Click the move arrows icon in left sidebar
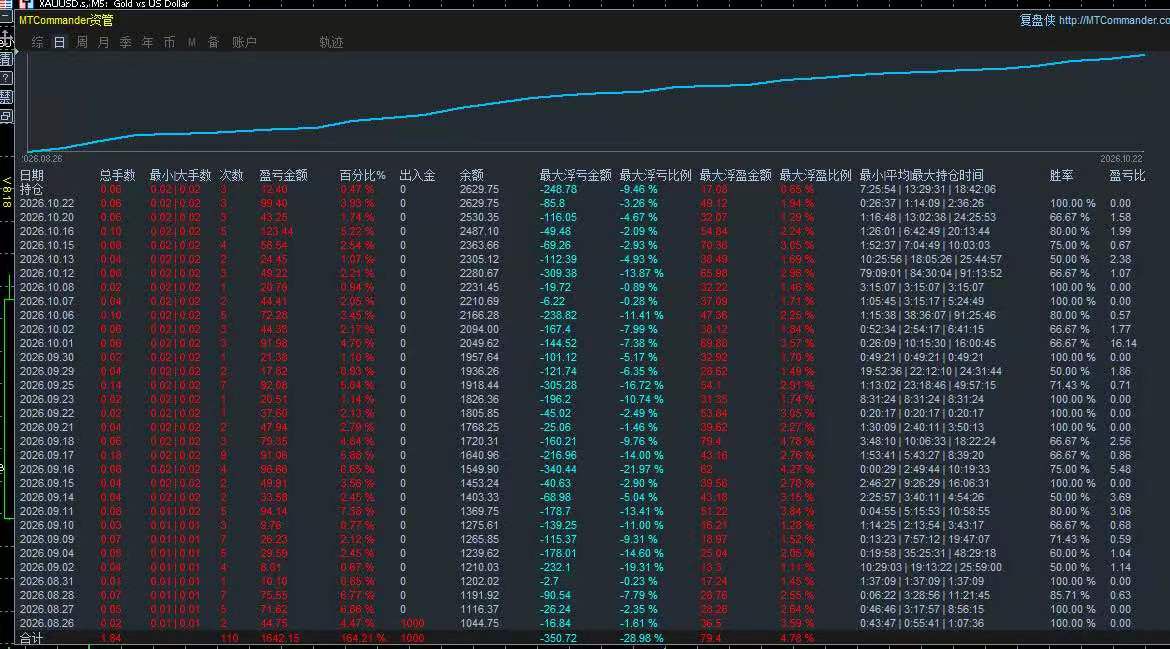The width and height of the screenshot is (1170, 649). click(6, 37)
